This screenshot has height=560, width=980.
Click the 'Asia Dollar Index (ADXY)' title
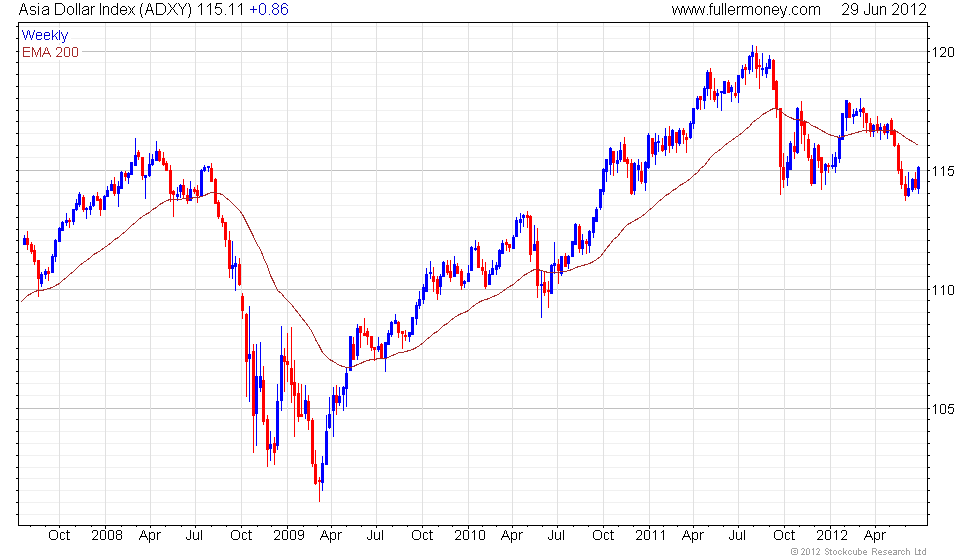[106, 9]
